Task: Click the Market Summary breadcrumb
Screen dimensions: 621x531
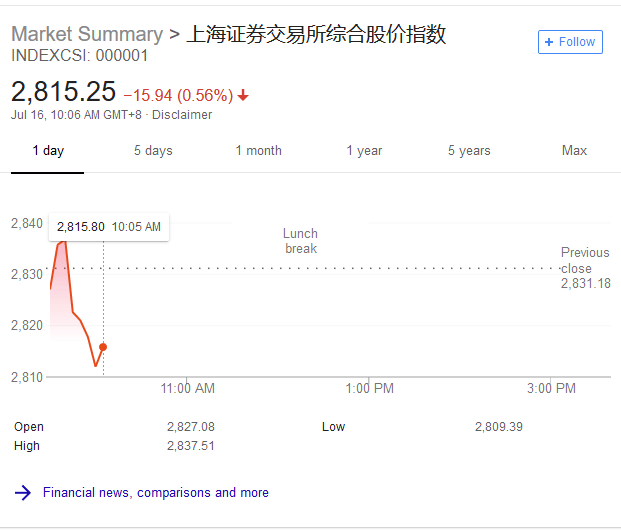Action: coord(86,35)
